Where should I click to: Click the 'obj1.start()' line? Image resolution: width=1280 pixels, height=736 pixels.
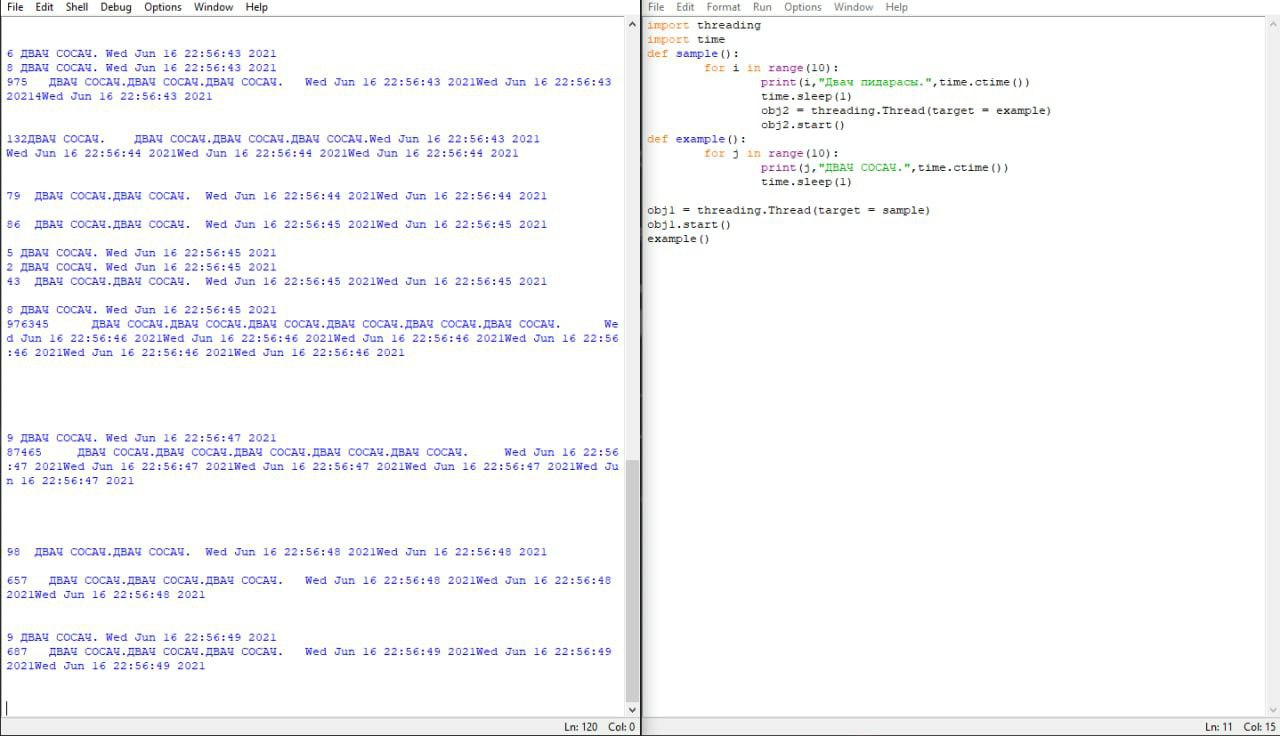tap(689, 224)
